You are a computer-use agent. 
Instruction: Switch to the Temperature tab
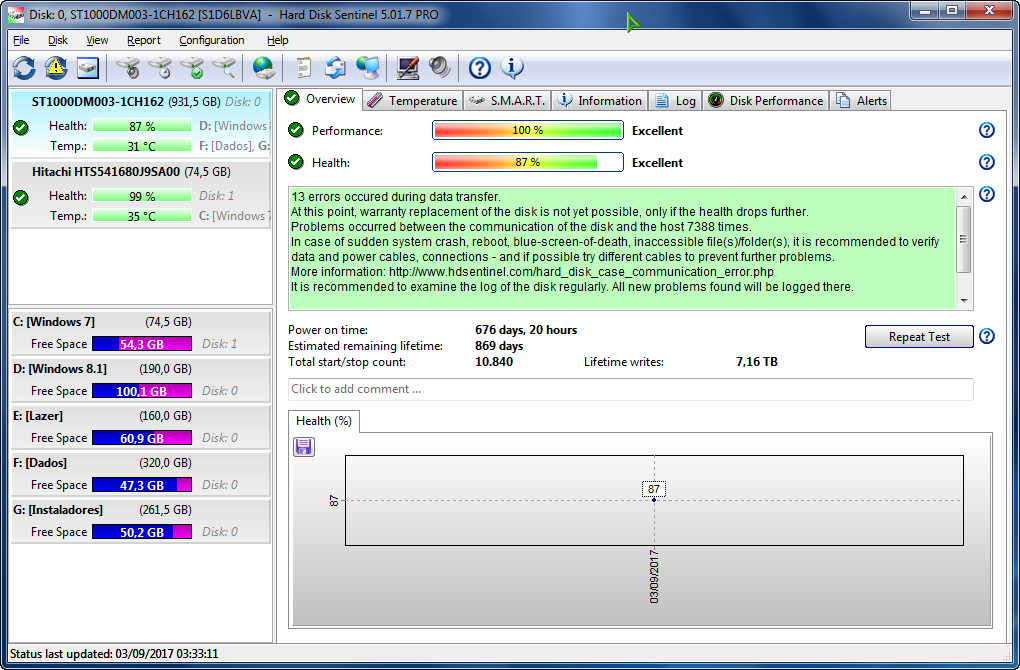(x=412, y=100)
